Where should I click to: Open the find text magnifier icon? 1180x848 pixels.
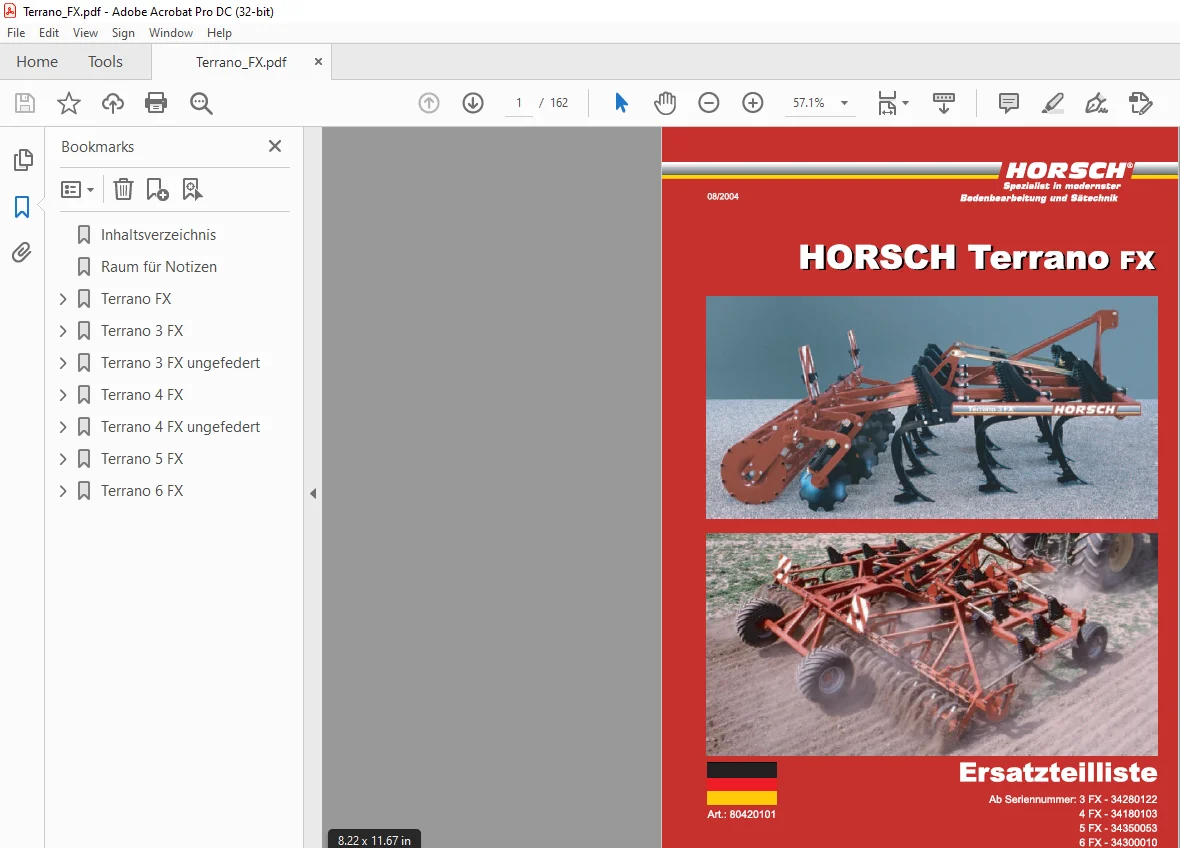tap(201, 103)
